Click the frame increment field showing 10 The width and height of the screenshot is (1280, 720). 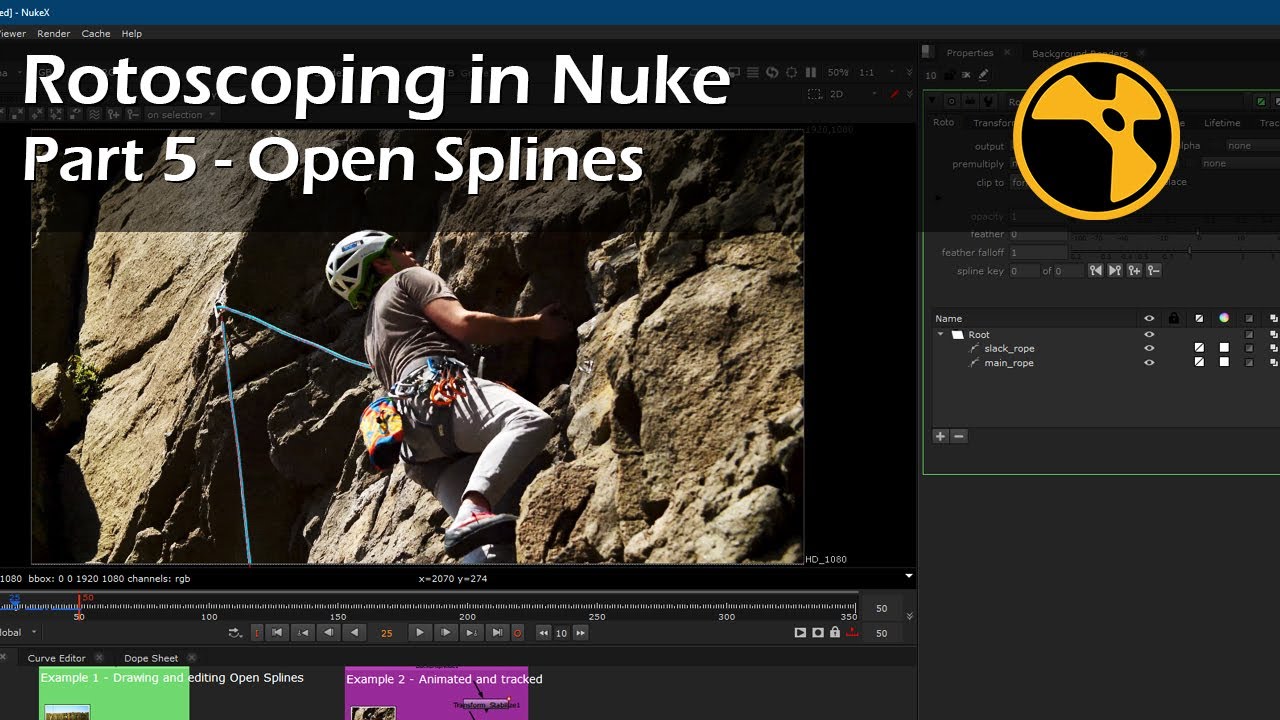pos(562,633)
